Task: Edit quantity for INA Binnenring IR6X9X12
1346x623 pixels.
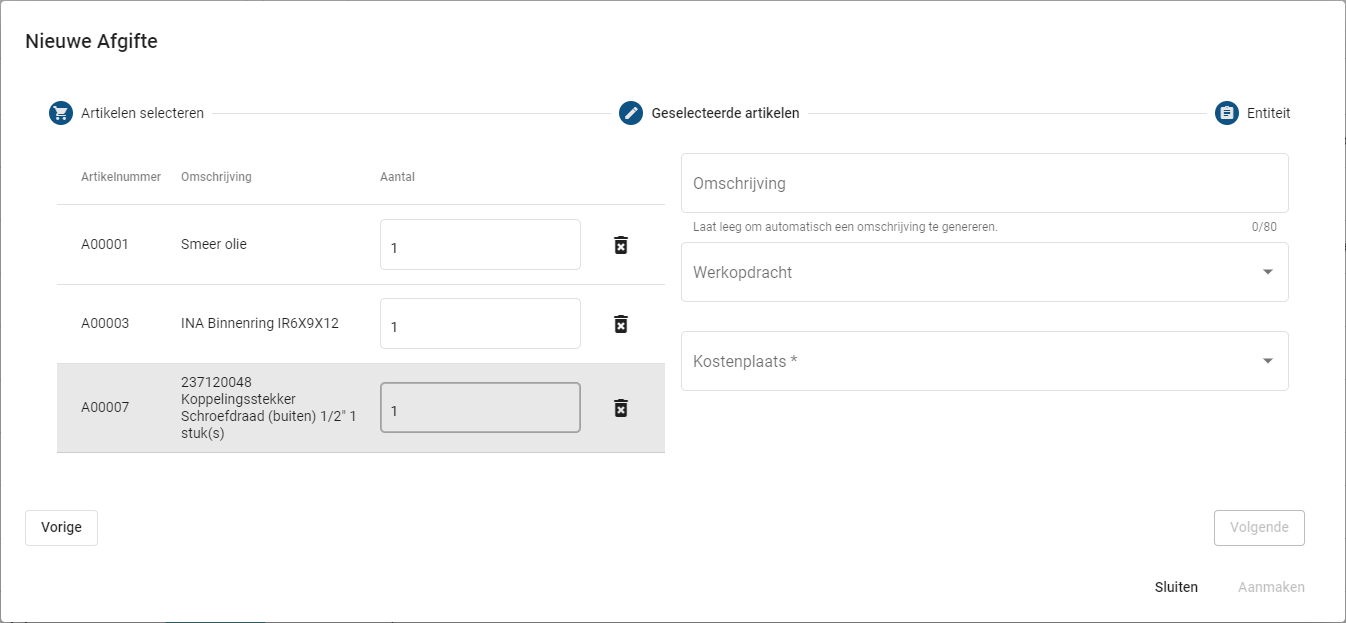Action: [x=480, y=325]
